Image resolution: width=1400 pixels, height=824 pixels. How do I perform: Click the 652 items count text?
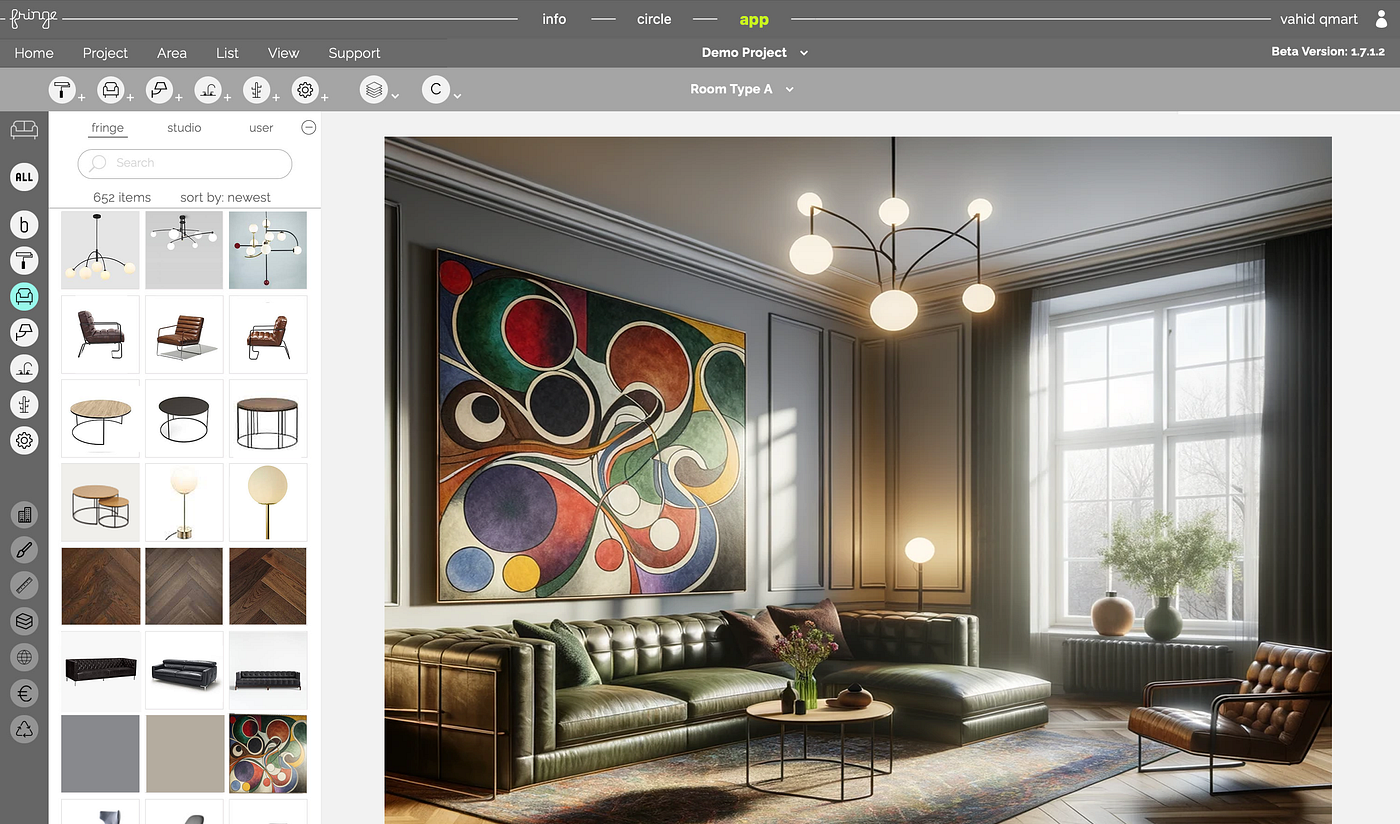coord(122,197)
